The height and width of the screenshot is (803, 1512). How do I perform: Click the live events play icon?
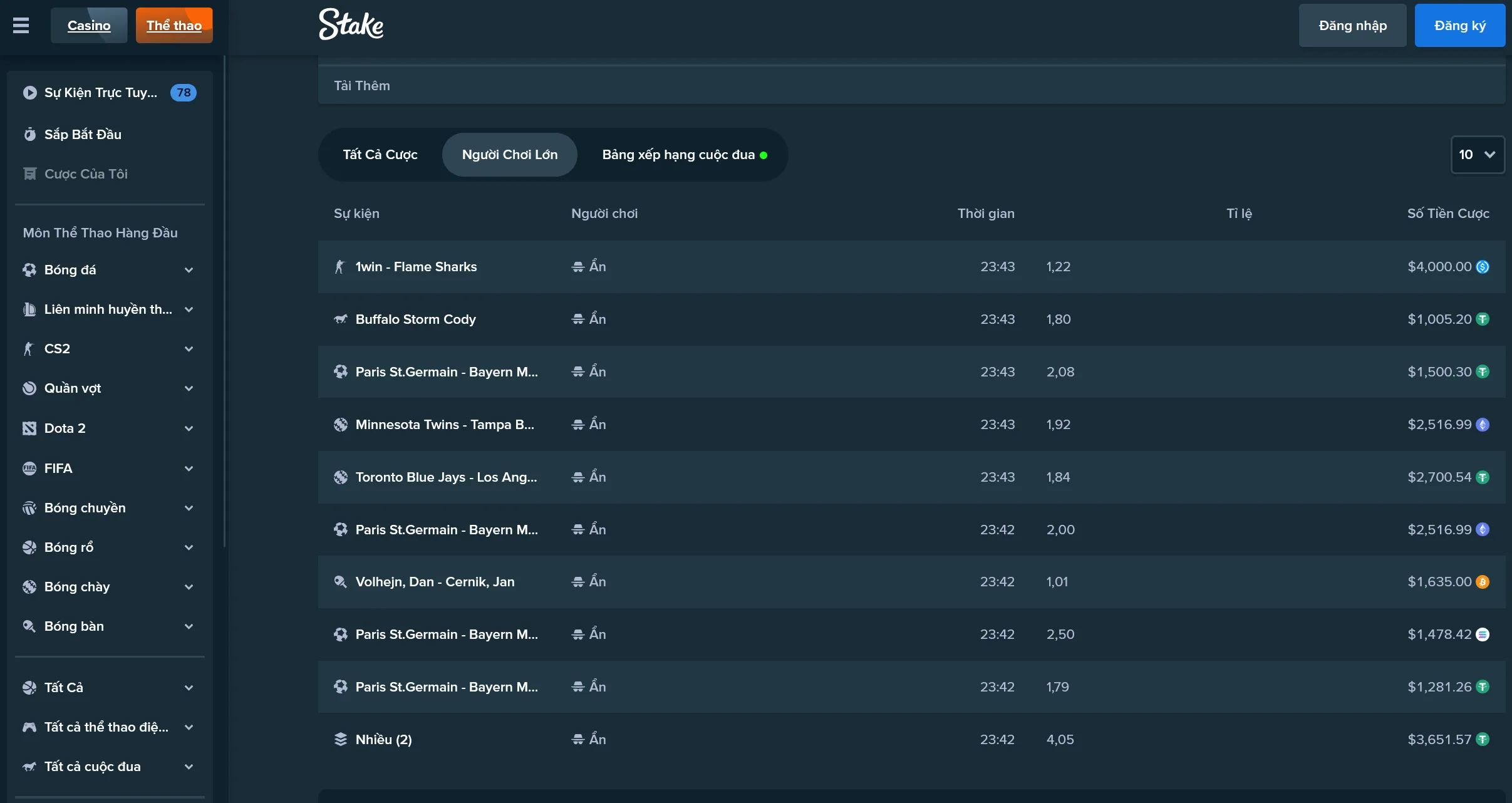29,93
